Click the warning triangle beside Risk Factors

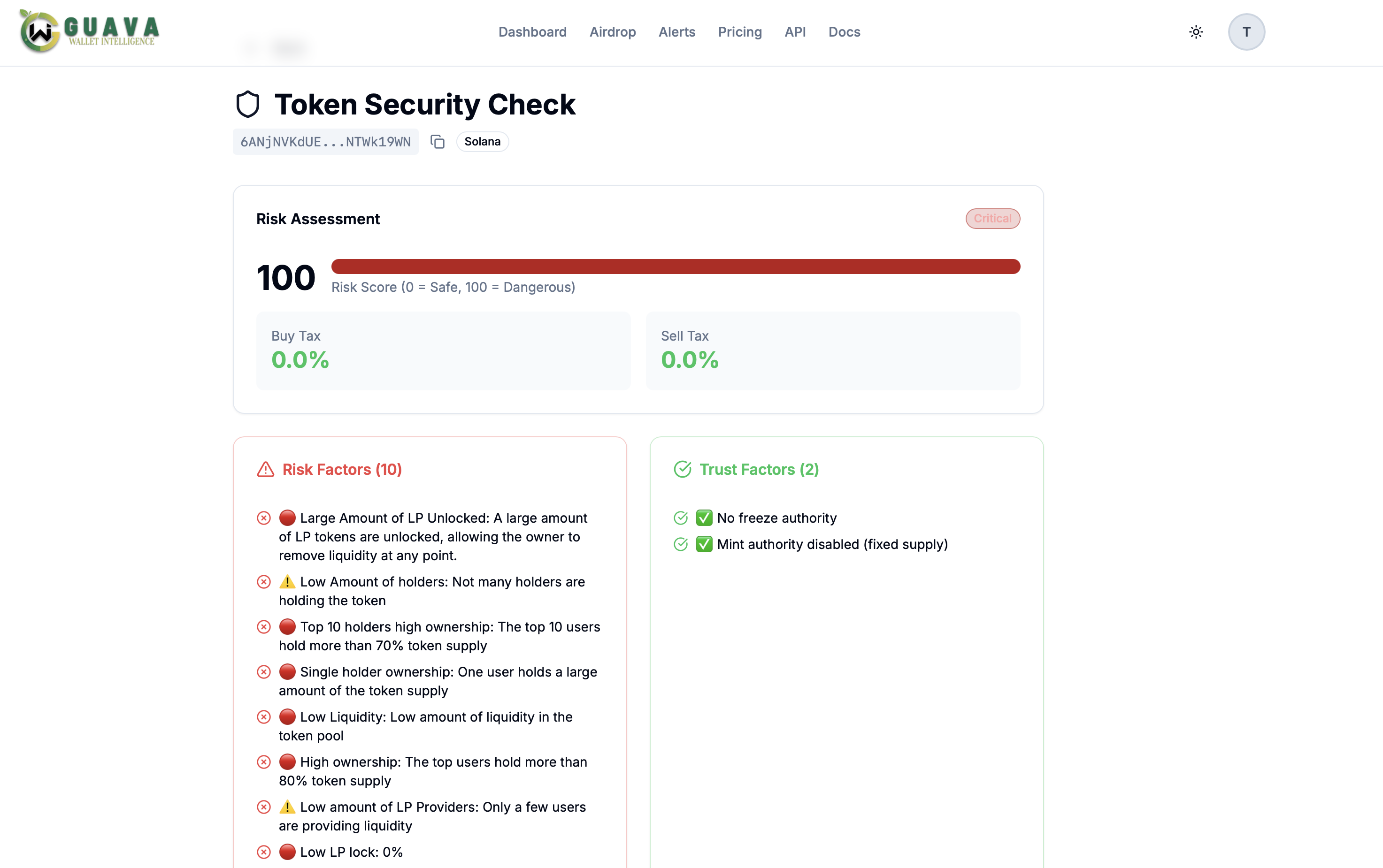point(265,469)
